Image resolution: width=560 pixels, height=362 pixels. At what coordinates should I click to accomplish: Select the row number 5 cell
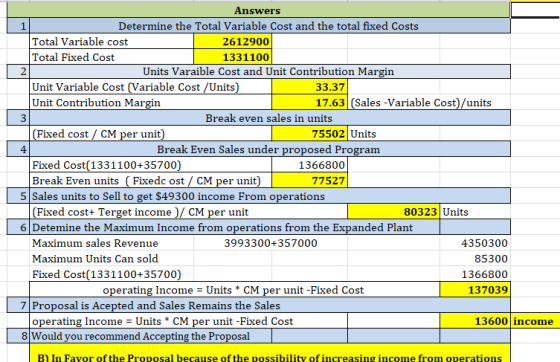pyautogui.click(x=19, y=196)
